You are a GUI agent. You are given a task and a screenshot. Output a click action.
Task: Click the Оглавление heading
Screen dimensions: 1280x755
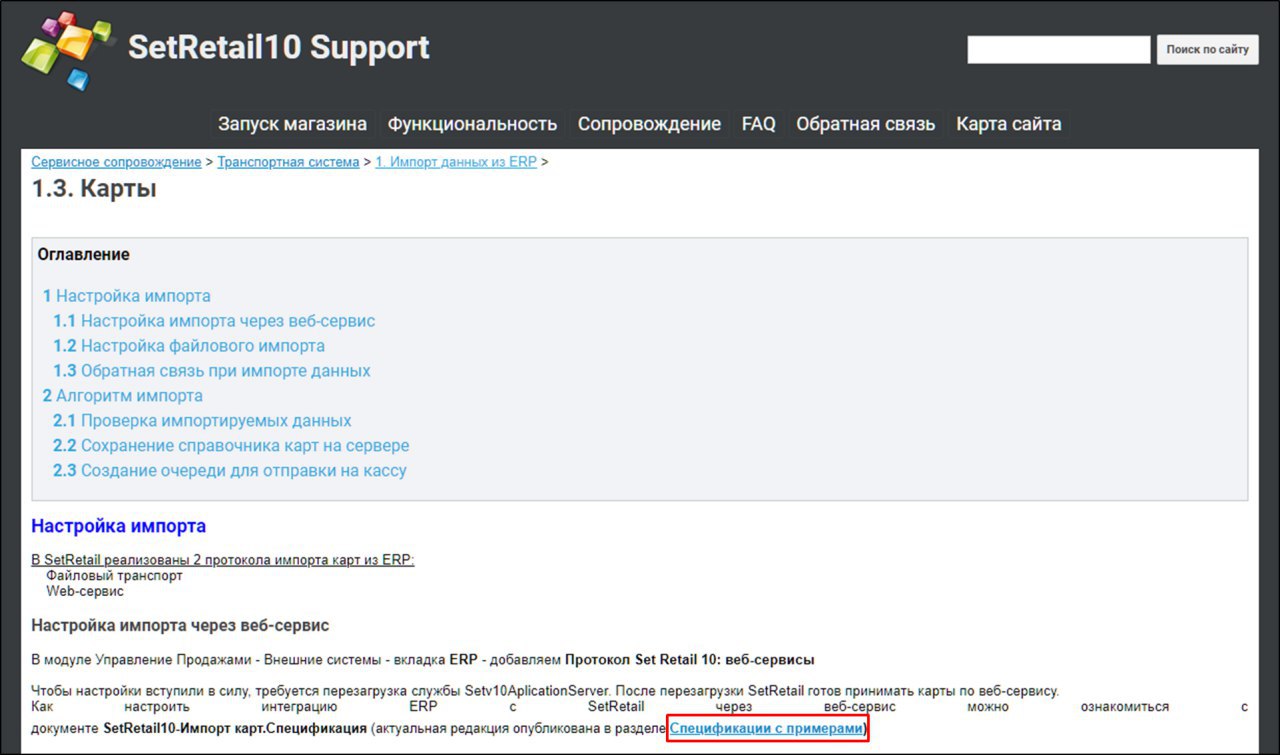pos(84,254)
